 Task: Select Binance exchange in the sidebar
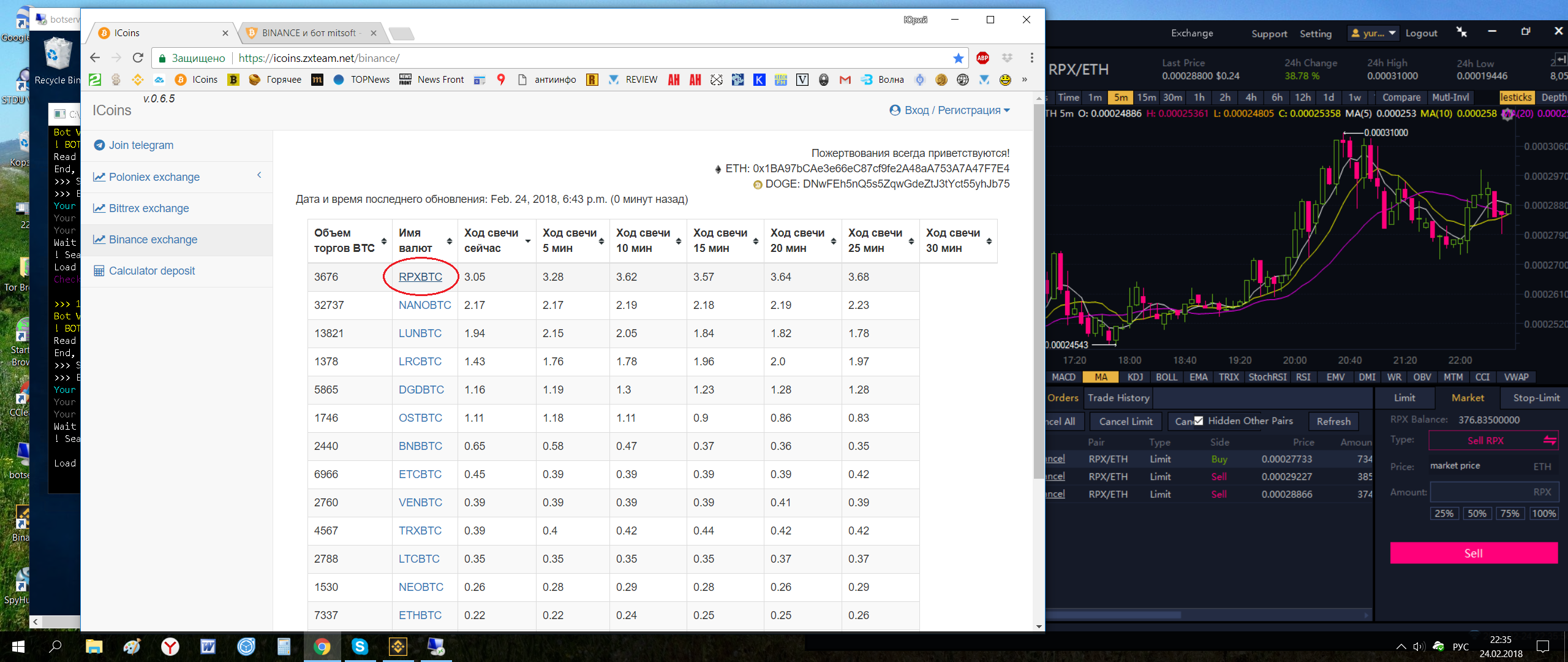[145, 240]
